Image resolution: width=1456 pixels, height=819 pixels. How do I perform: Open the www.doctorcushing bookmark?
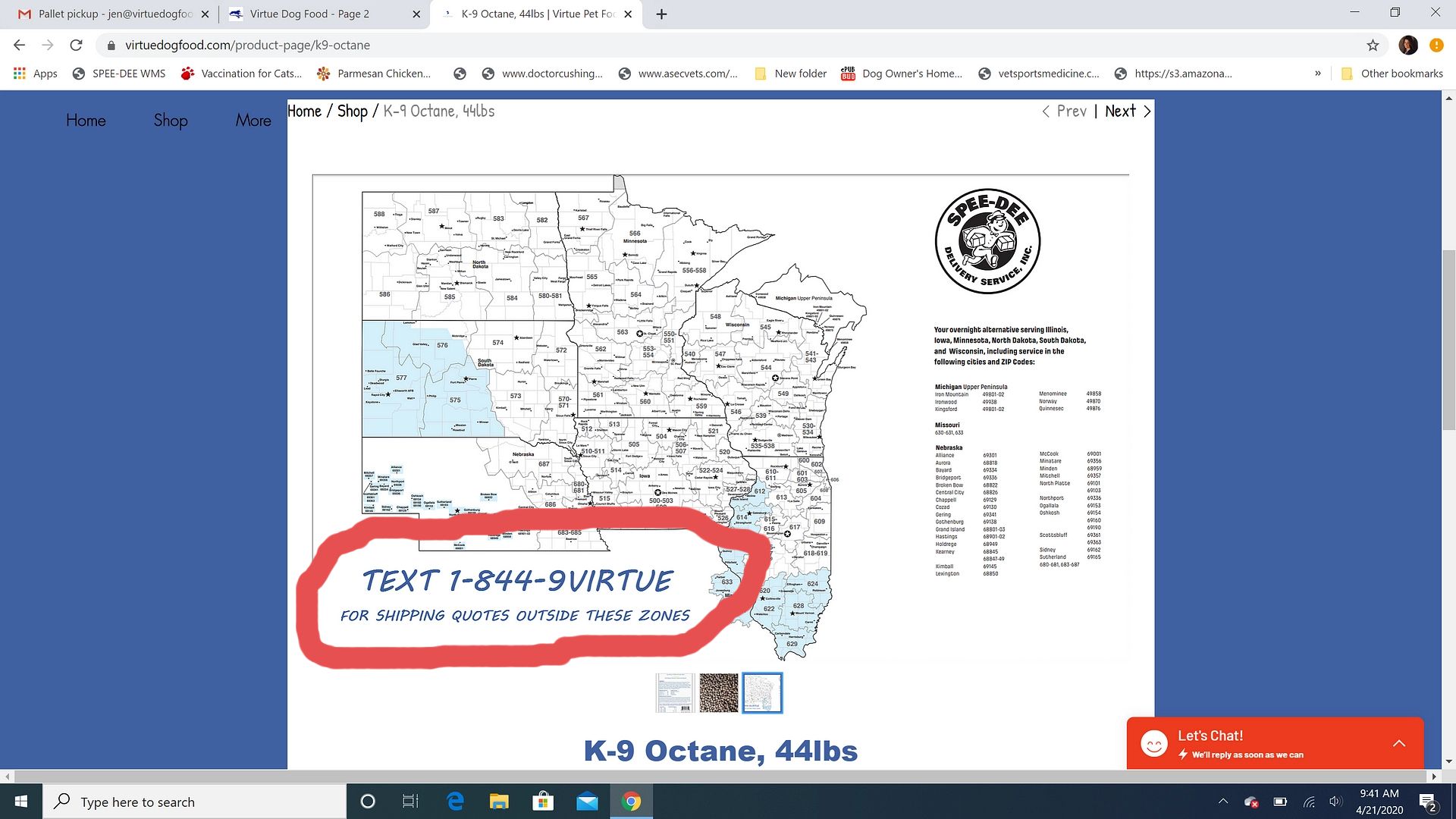click(542, 74)
